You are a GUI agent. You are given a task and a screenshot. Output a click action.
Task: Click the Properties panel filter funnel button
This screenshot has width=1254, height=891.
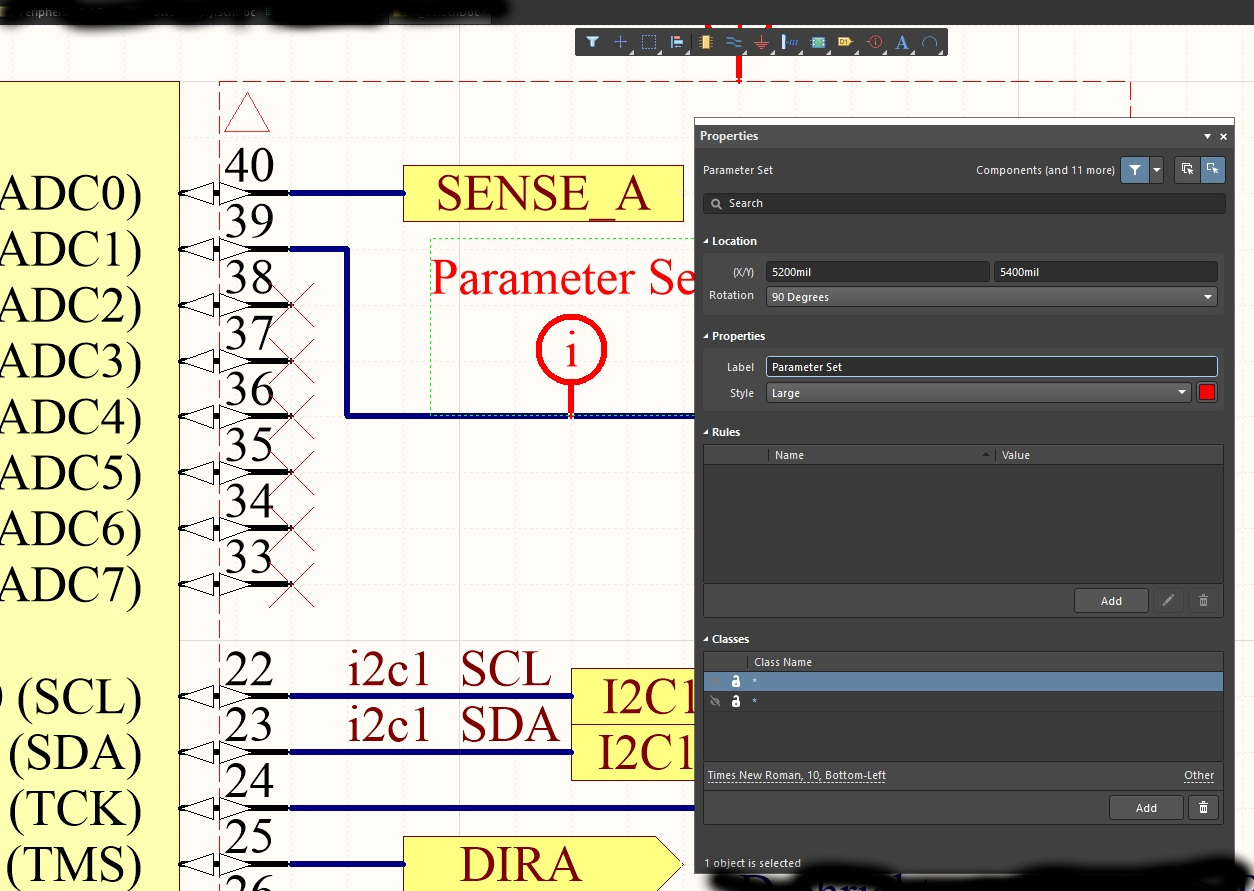point(1134,170)
